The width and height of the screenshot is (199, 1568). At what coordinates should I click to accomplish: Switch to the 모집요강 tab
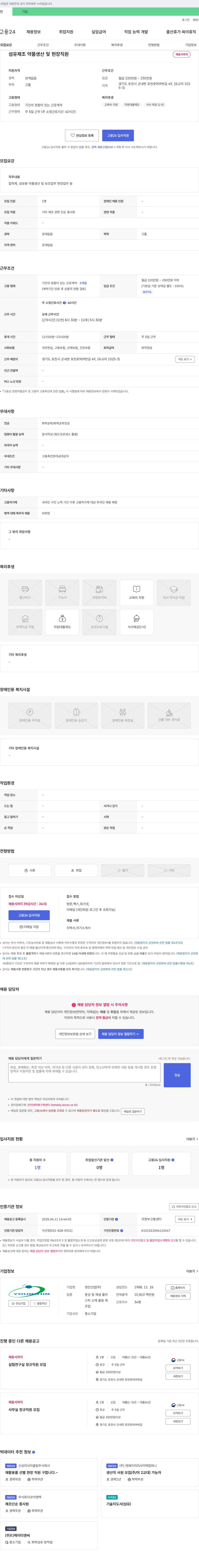click(6, 45)
